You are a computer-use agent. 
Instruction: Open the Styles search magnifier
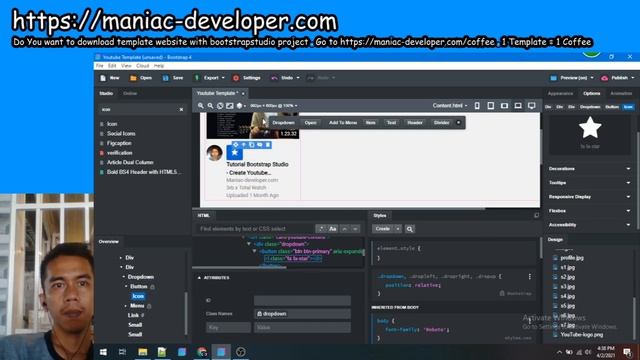[409, 229]
